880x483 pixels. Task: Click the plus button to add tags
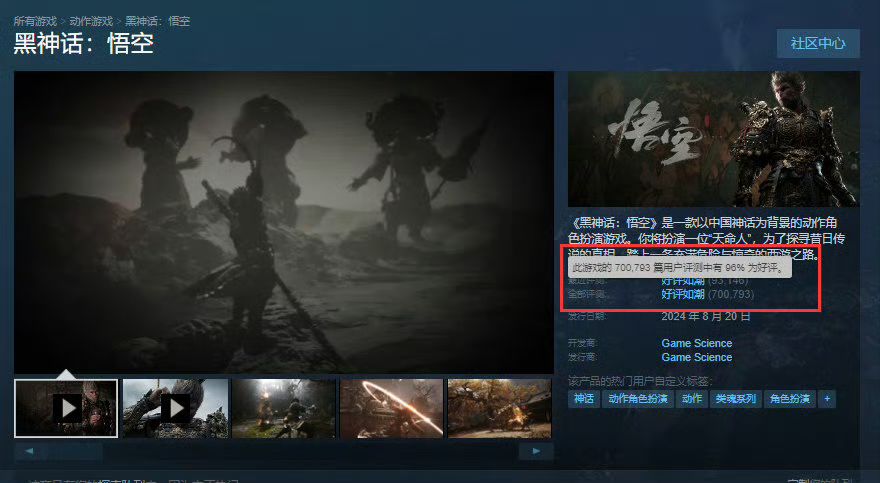click(x=827, y=399)
